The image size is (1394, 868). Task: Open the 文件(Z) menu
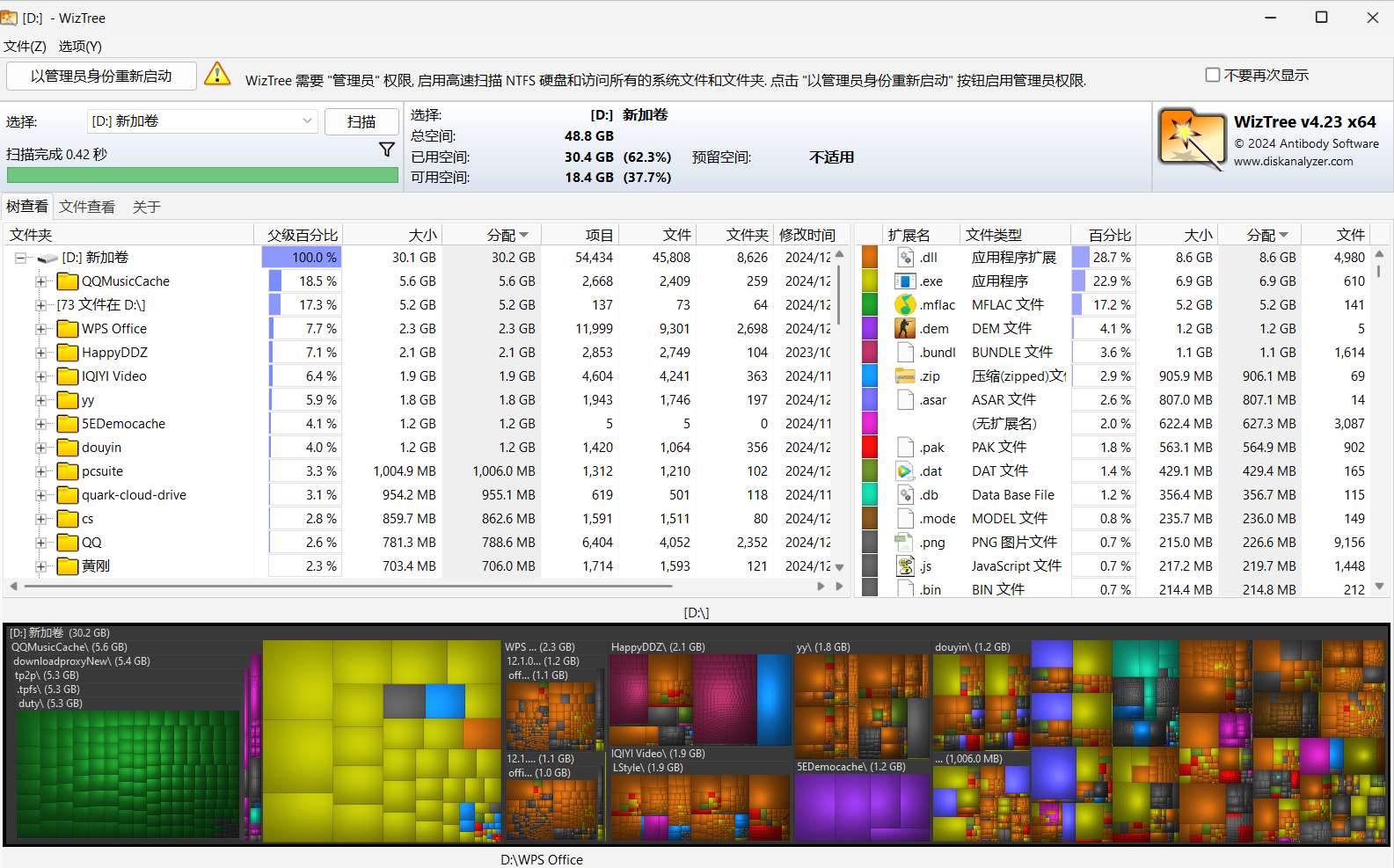25,46
